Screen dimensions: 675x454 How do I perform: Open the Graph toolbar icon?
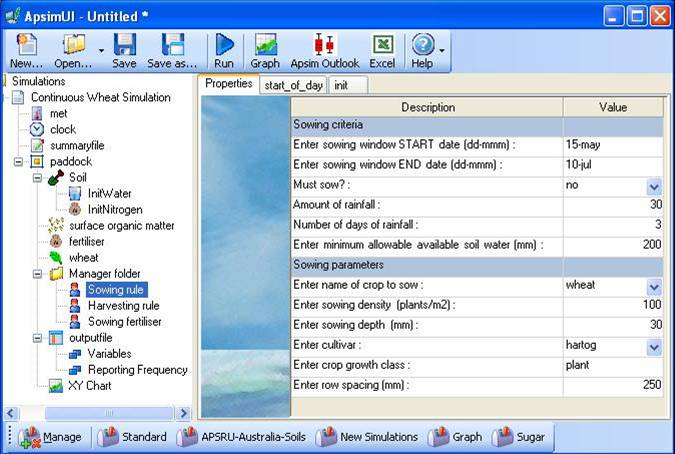coord(265,50)
